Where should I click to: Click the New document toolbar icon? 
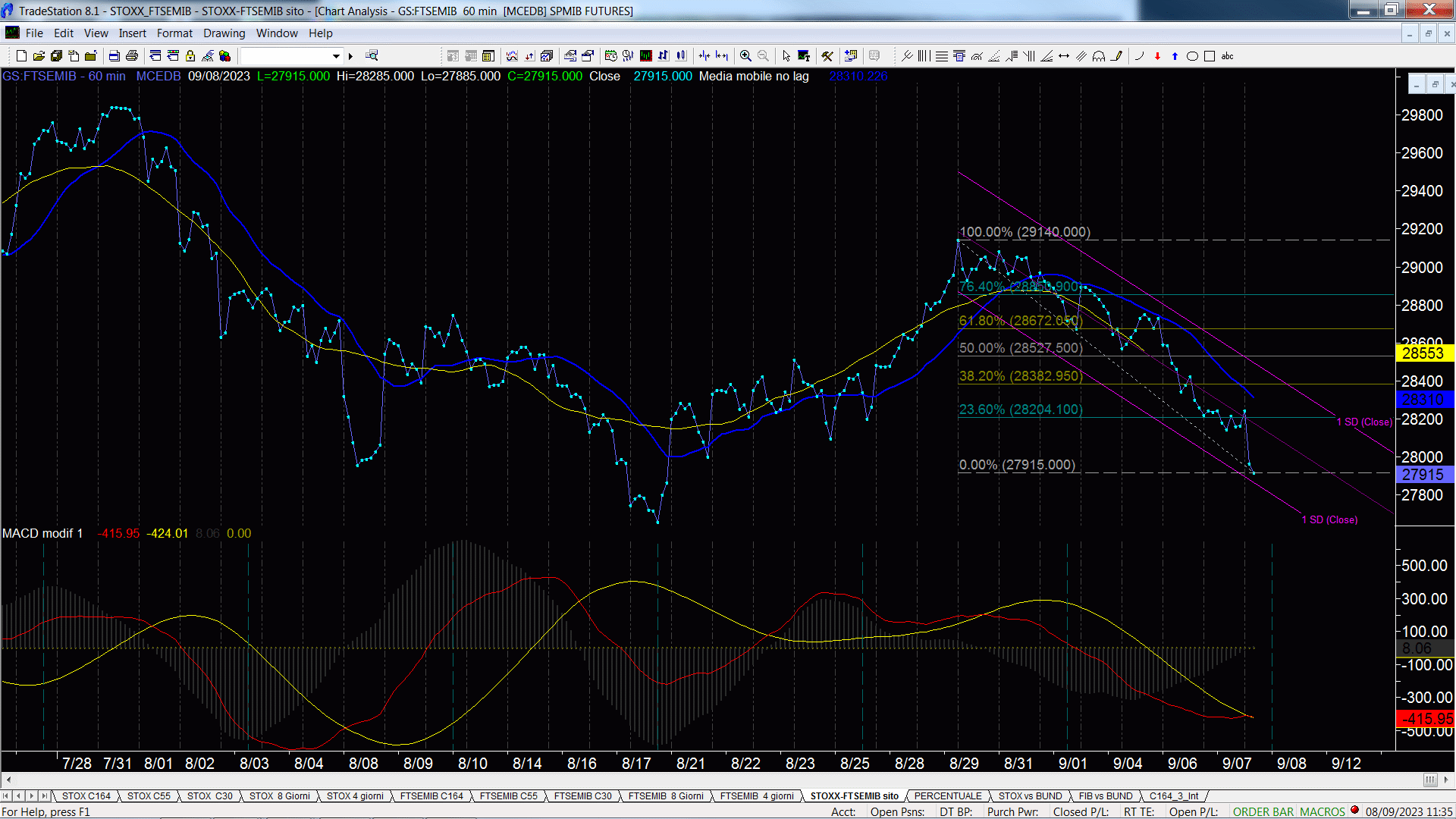(21, 56)
